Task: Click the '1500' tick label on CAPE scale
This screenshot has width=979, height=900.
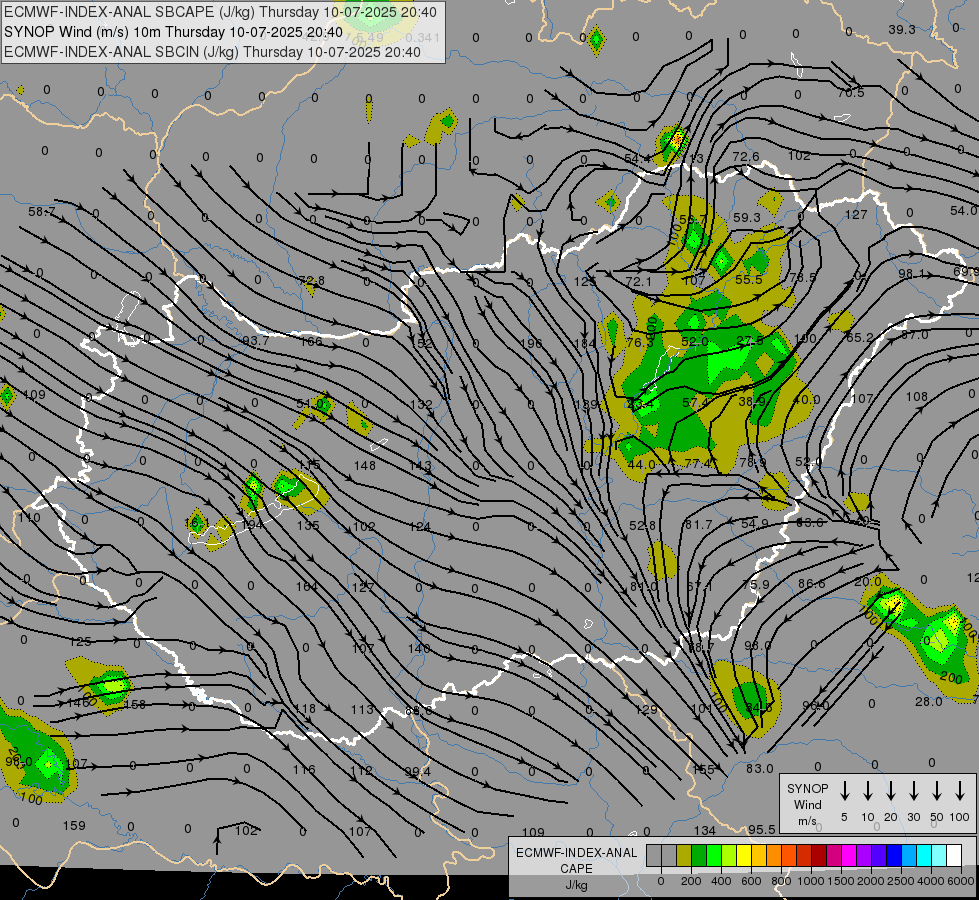Action: pyautogui.click(x=840, y=881)
